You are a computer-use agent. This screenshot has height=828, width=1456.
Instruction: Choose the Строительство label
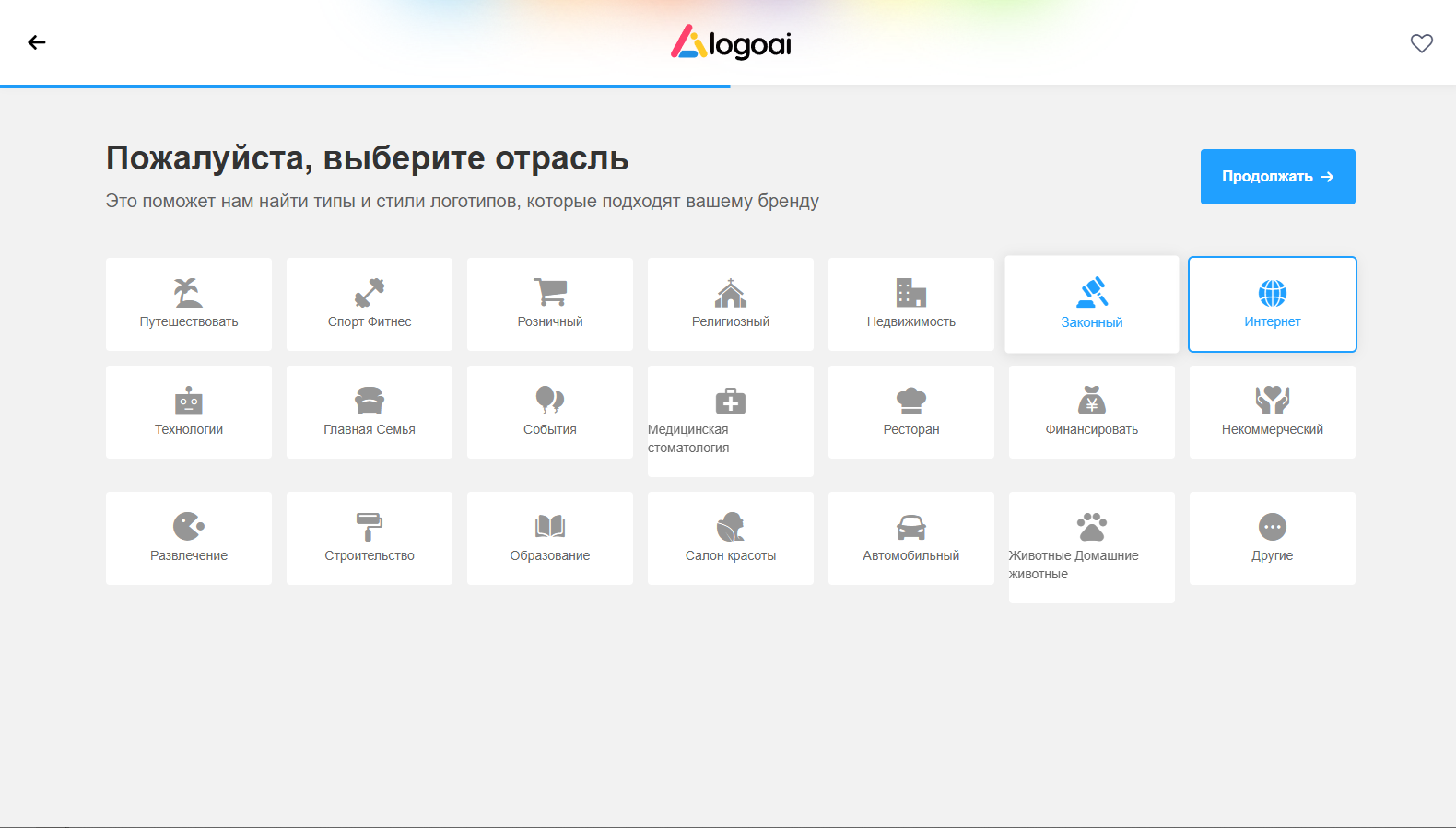click(x=370, y=555)
